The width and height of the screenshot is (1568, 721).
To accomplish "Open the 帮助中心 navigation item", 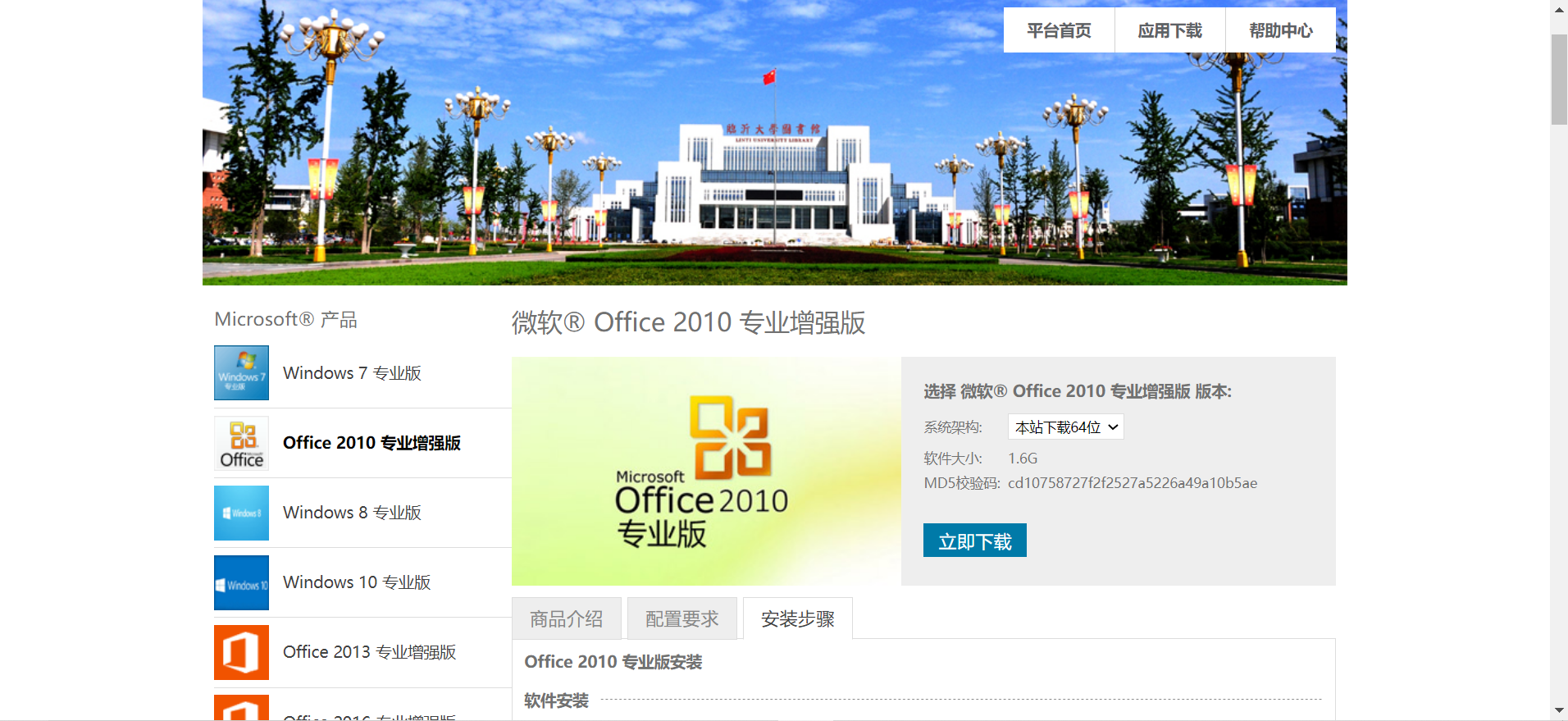I will click(x=1280, y=30).
